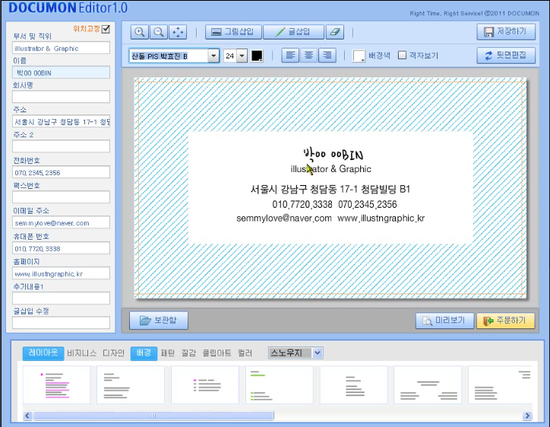The width and height of the screenshot is (550, 427).
Task: Toggle the 배경색 background color box
Action: click(x=359, y=56)
